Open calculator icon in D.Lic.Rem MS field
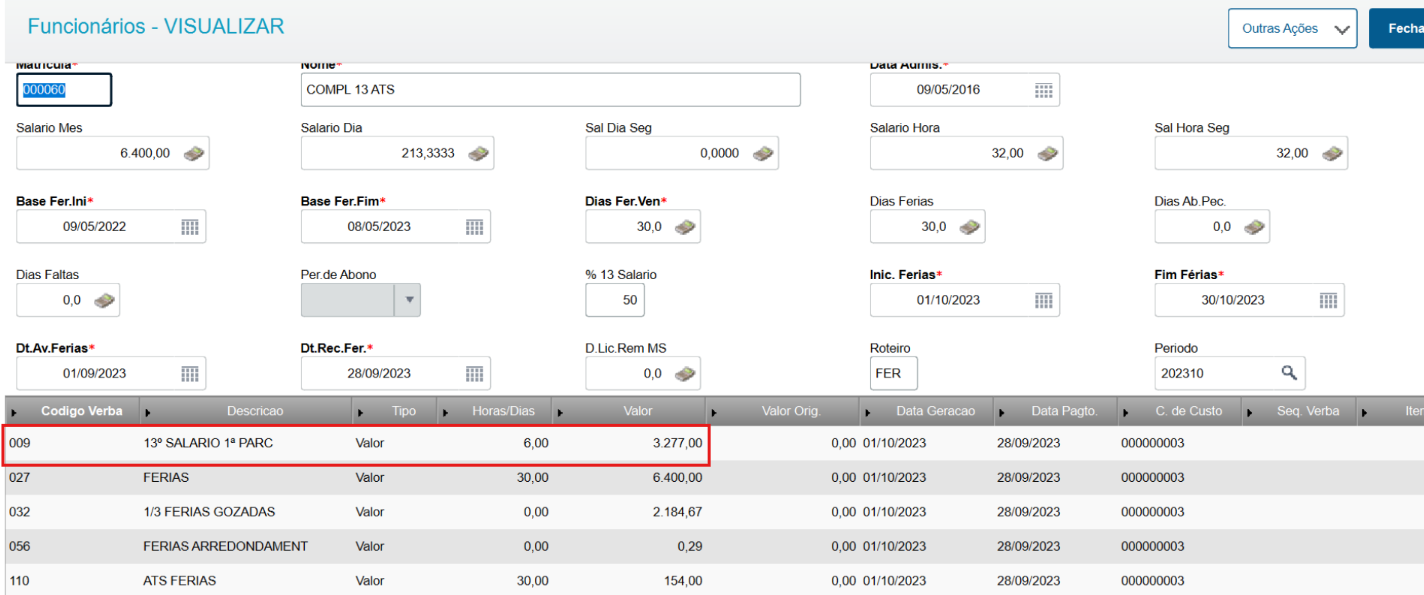This screenshot has height=595, width=1424. [x=685, y=374]
